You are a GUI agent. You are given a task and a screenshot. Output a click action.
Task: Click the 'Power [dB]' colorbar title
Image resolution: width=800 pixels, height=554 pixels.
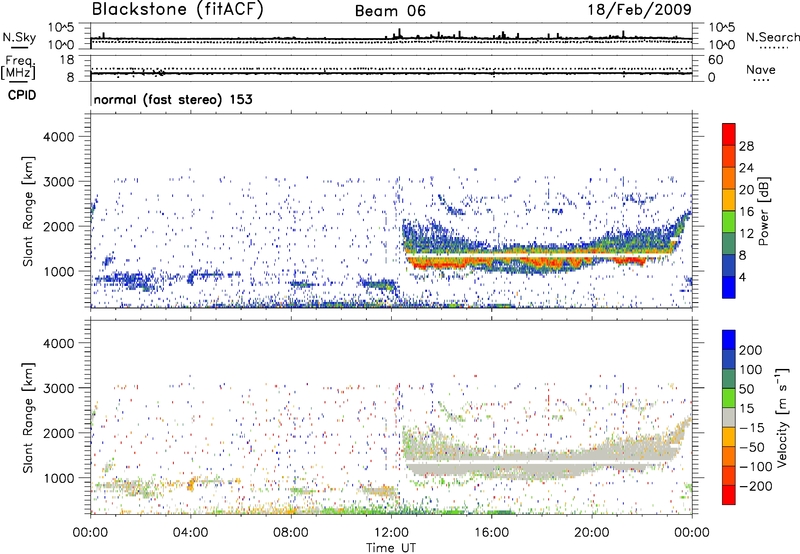coord(763,211)
